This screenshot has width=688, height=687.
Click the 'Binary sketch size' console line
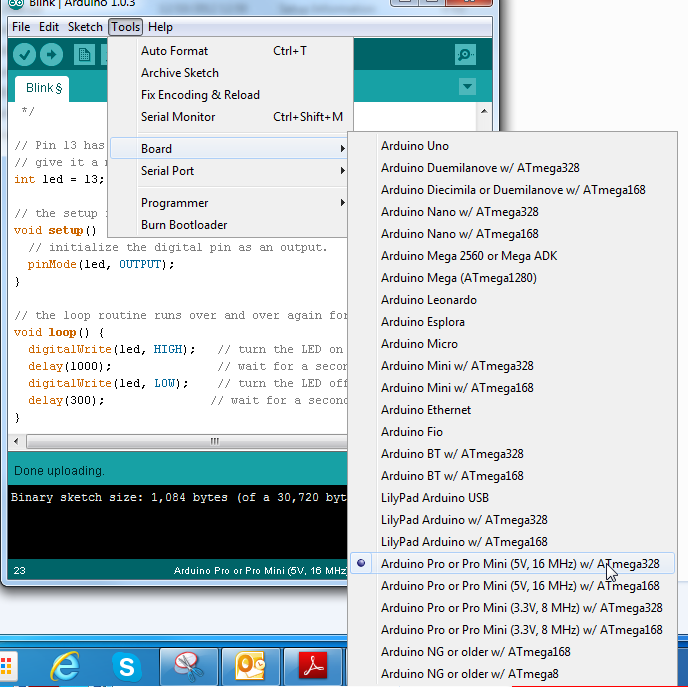click(x=179, y=497)
